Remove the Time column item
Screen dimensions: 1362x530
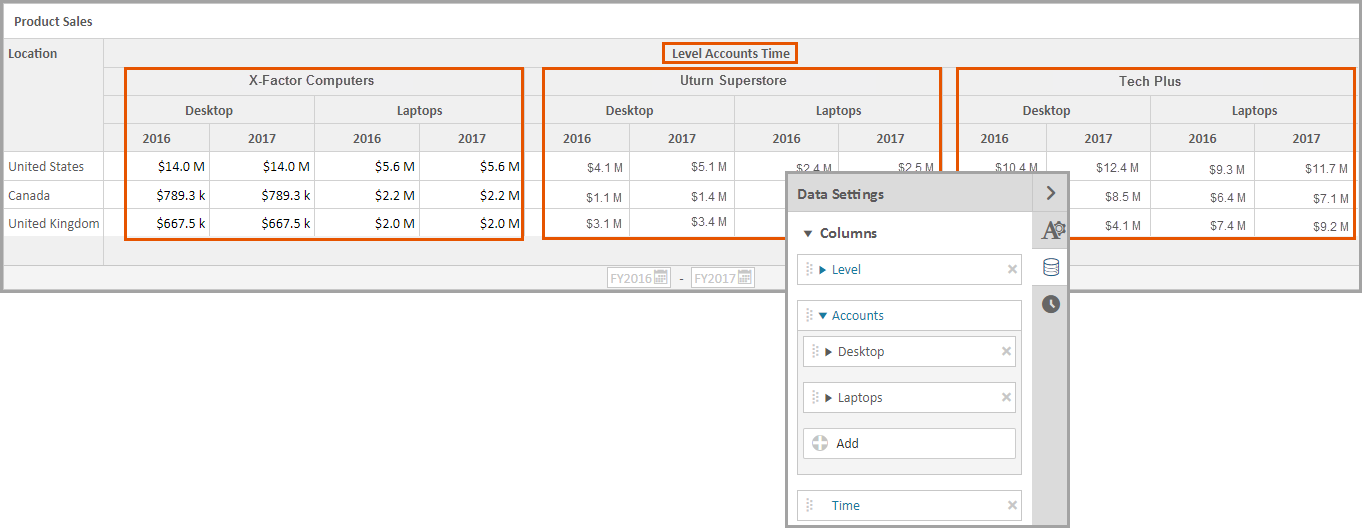coord(1012,505)
